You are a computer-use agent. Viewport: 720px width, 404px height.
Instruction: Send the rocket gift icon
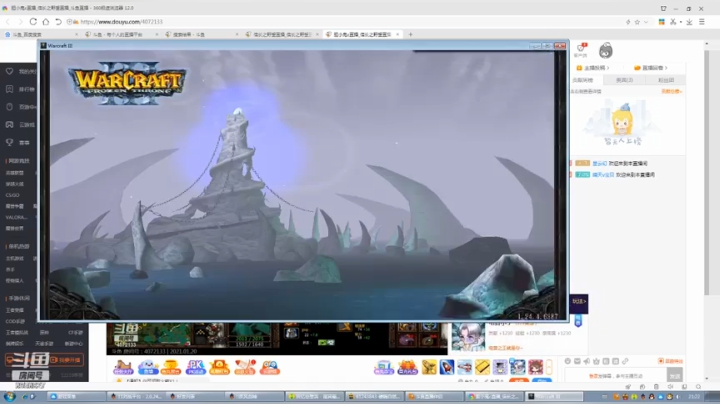tap(447, 367)
